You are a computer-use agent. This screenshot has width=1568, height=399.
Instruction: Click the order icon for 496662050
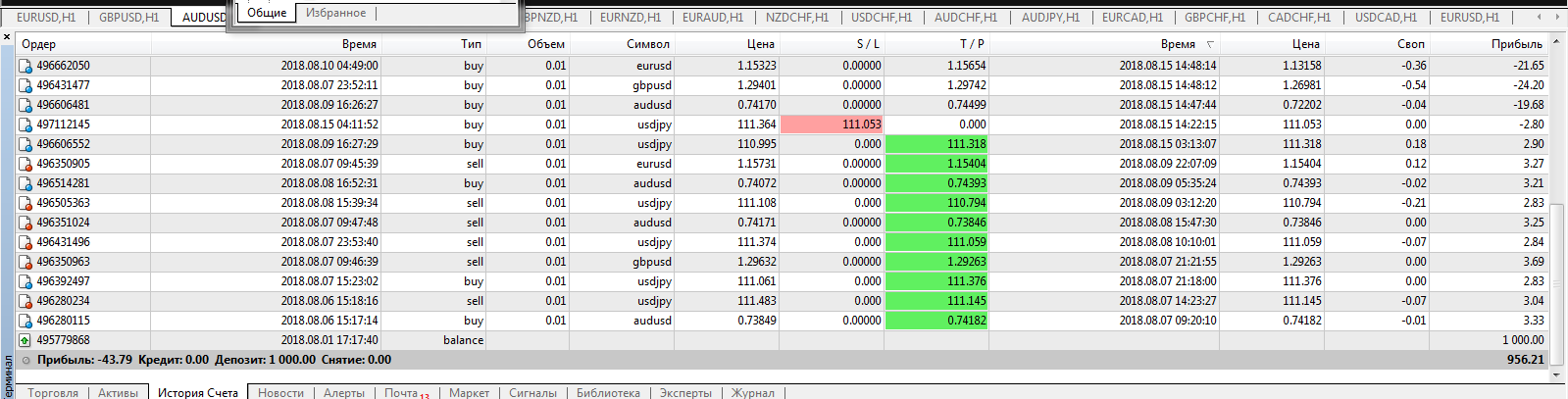[x=25, y=66]
